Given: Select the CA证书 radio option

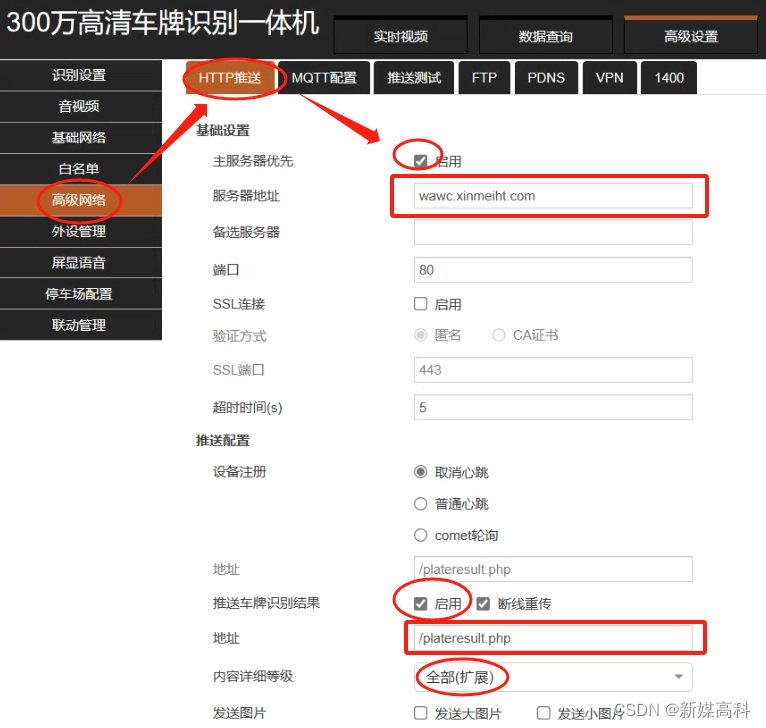Looking at the screenshot, I should tap(499, 335).
